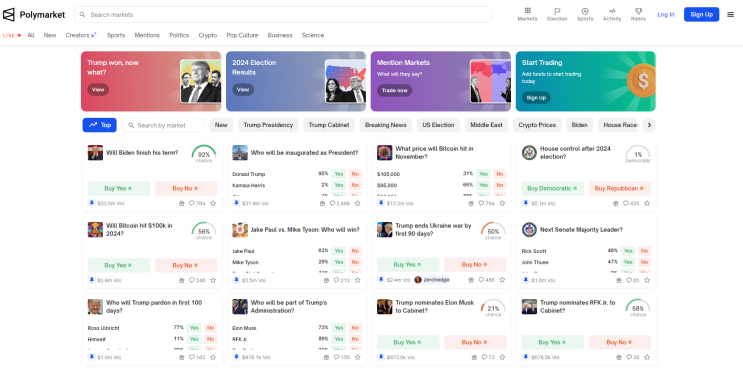743x368 pixels.
Task: Click No for Rick Scott Senate leader
Action: [x=644, y=251]
